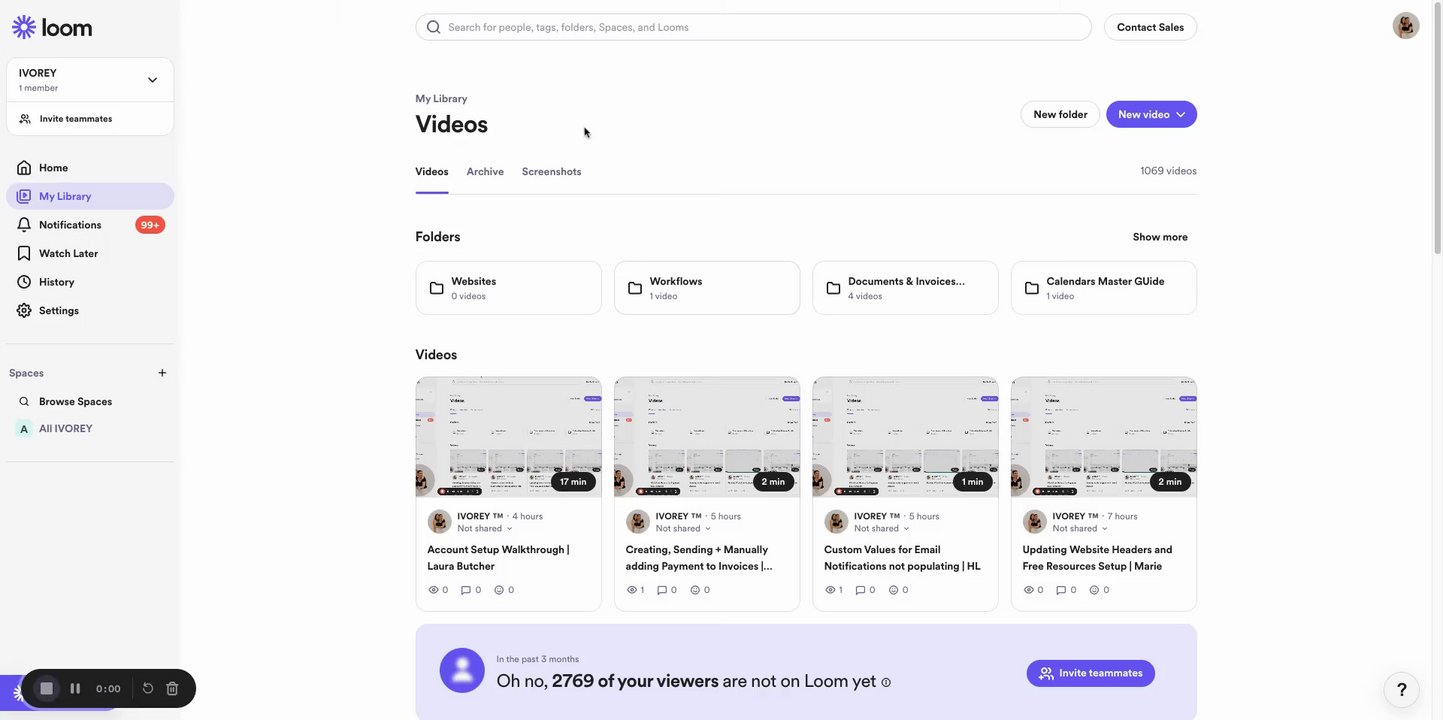This screenshot has width=1443, height=720.
Task: Click the Loom logo
Action: (52, 27)
